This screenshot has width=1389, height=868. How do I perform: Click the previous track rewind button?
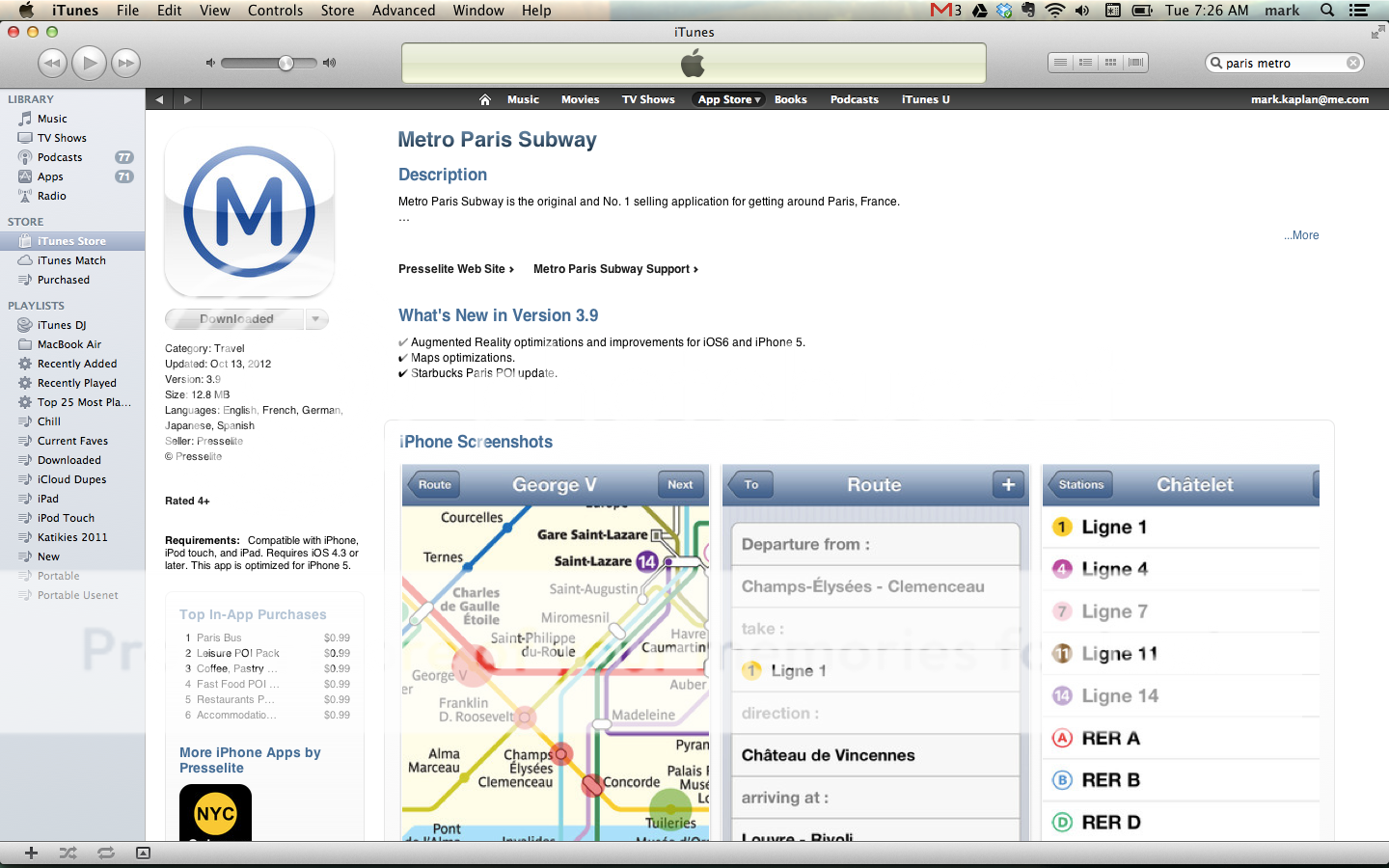(52, 64)
